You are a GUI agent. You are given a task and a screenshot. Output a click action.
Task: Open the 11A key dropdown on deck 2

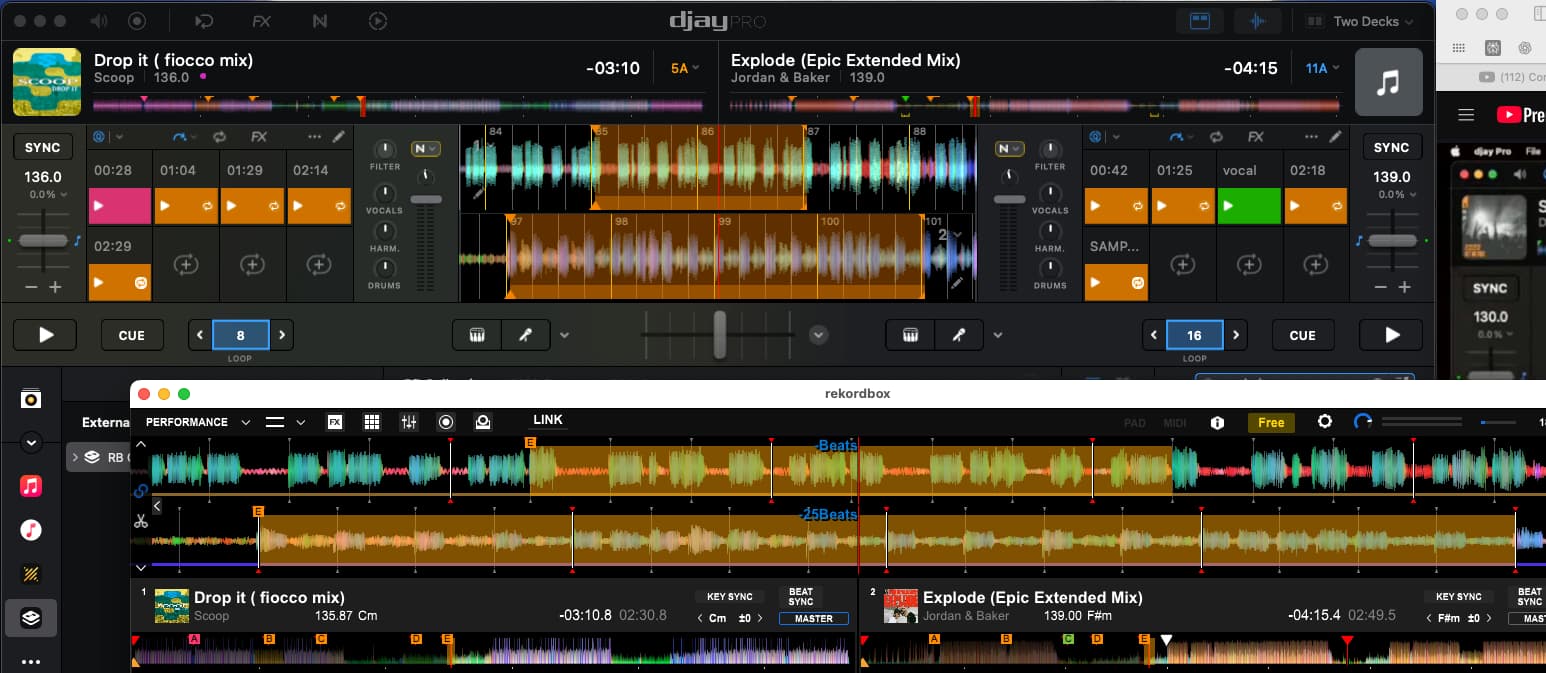pos(1322,68)
